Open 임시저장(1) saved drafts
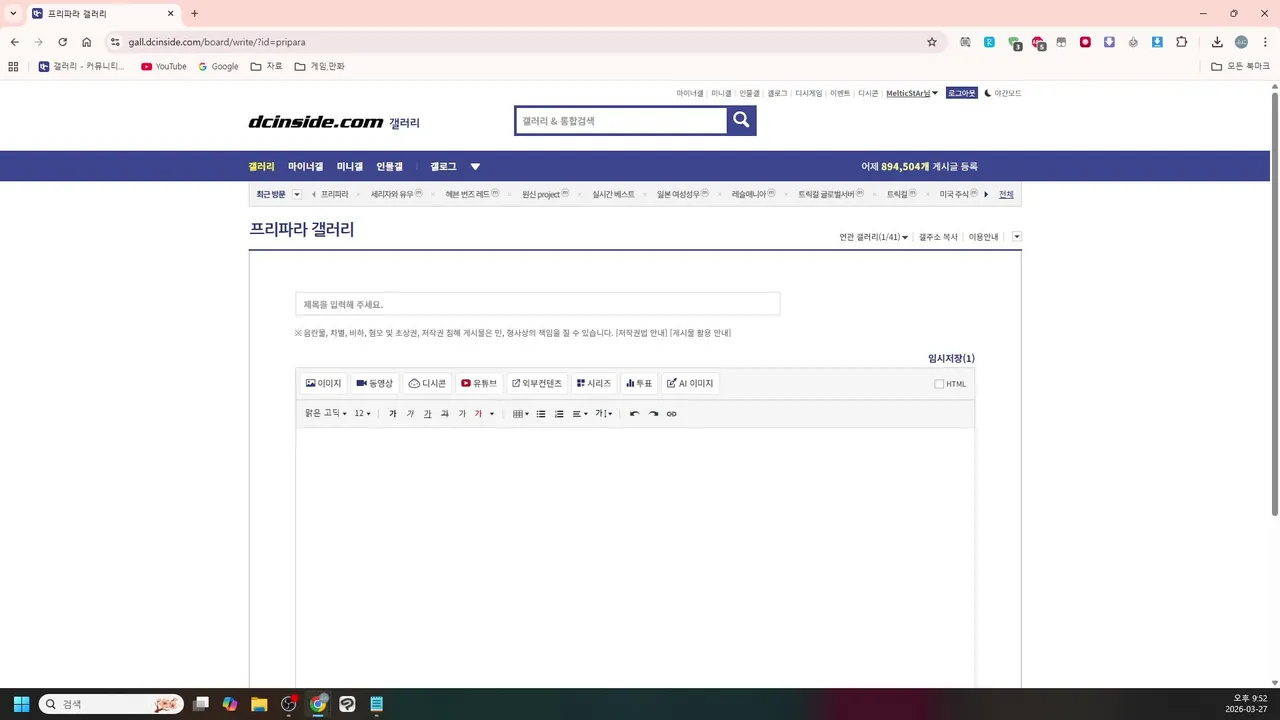This screenshot has width=1280, height=720. pos(951,358)
